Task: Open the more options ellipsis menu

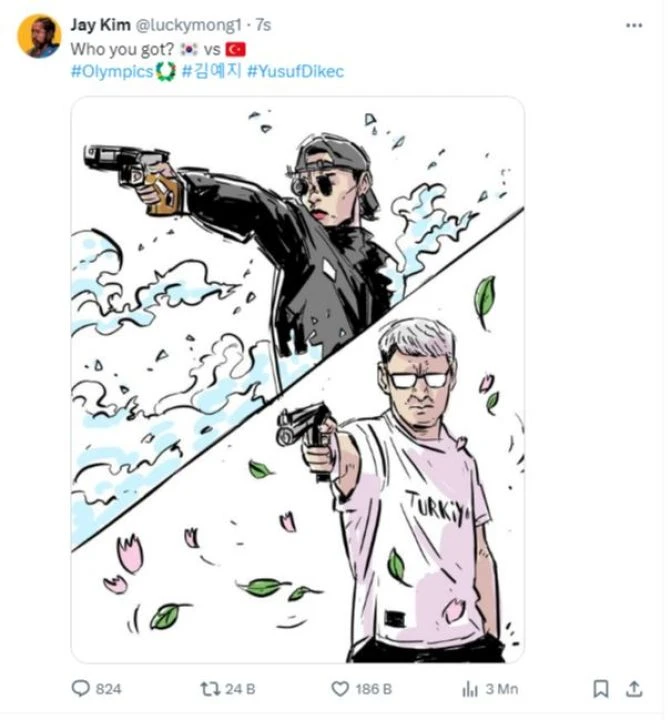Action: tap(633, 25)
